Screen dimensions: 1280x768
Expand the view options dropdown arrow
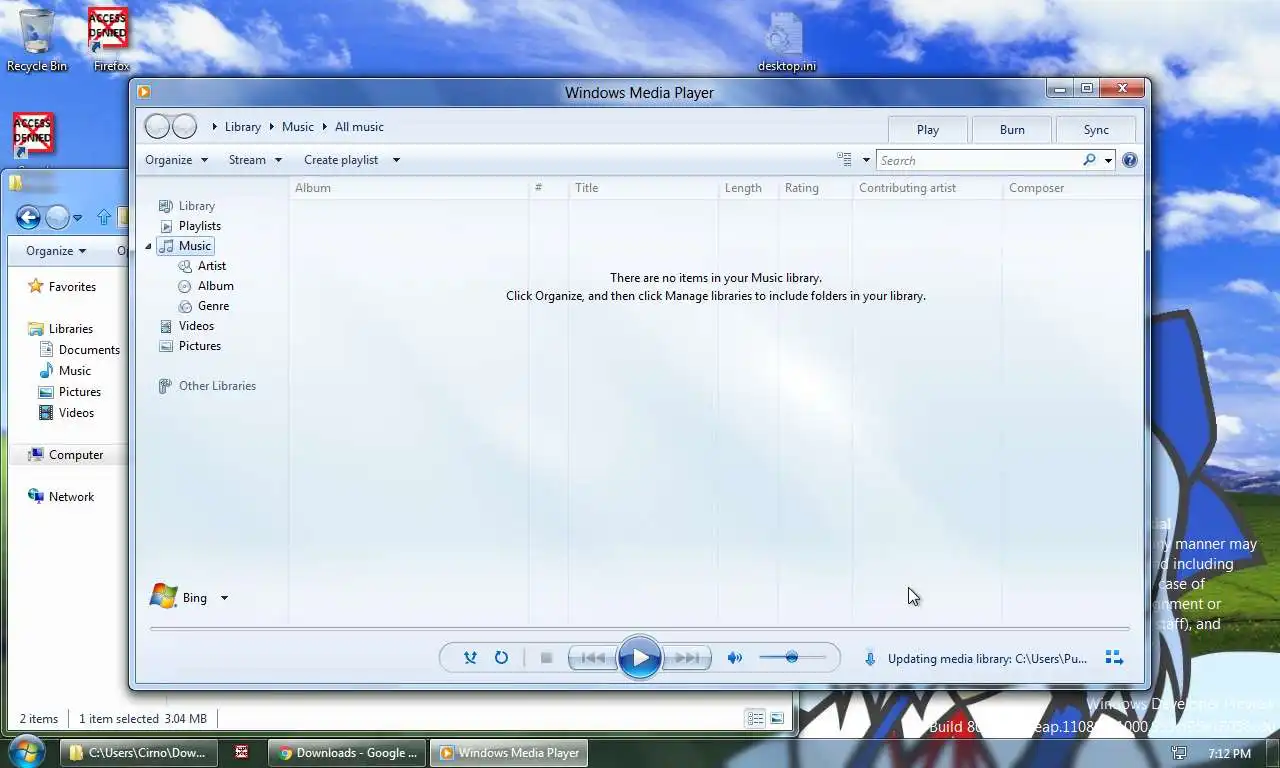pos(866,160)
